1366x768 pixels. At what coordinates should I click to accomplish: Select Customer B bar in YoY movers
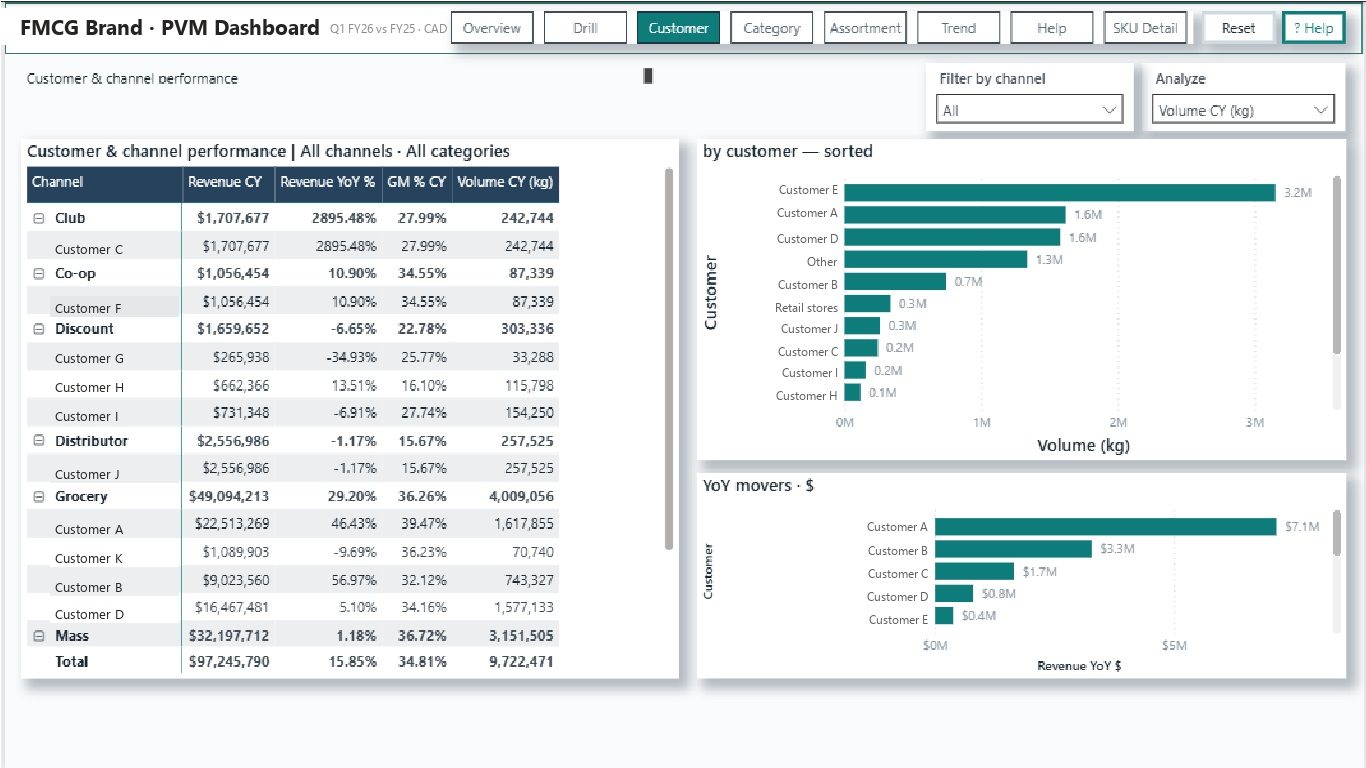pos(1014,550)
